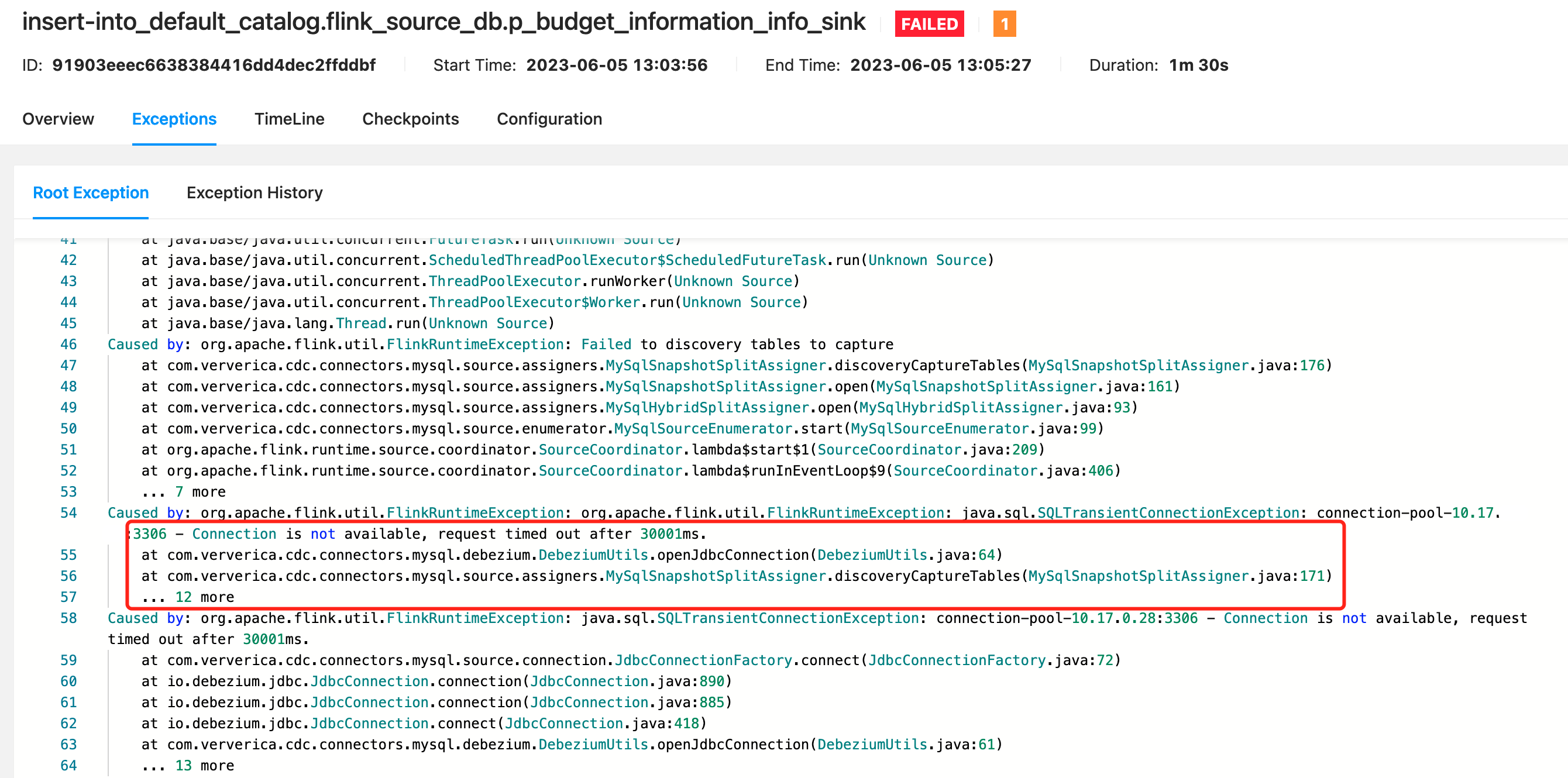Open the Overview tab
The height and width of the screenshot is (778, 1568).
(x=59, y=119)
